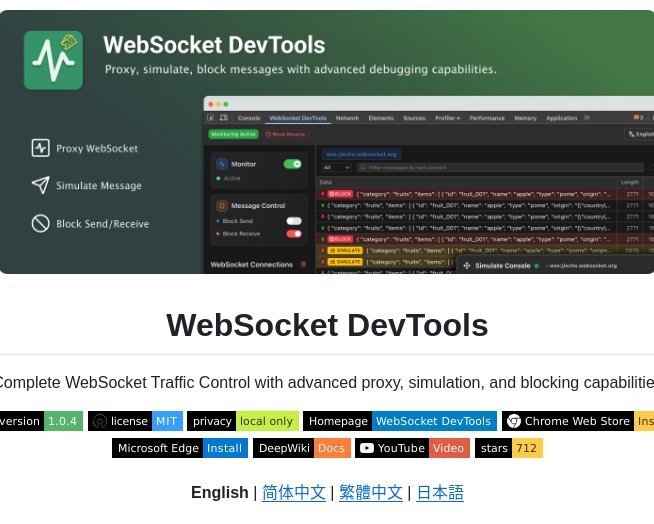The width and height of the screenshot is (654, 524).
Task: Click the large WebSocket DevTools page heading
Action: (327, 325)
